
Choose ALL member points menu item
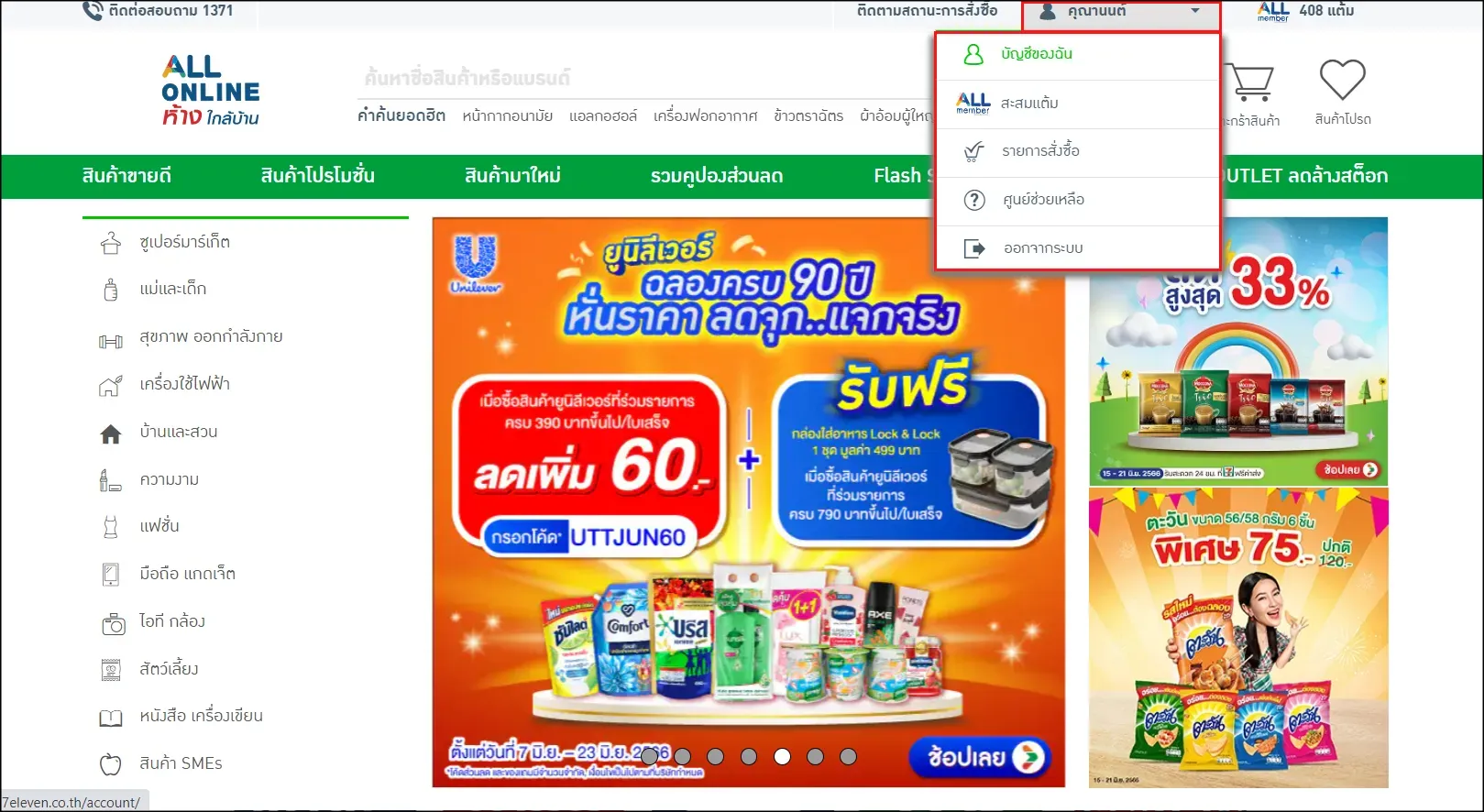[1028, 103]
